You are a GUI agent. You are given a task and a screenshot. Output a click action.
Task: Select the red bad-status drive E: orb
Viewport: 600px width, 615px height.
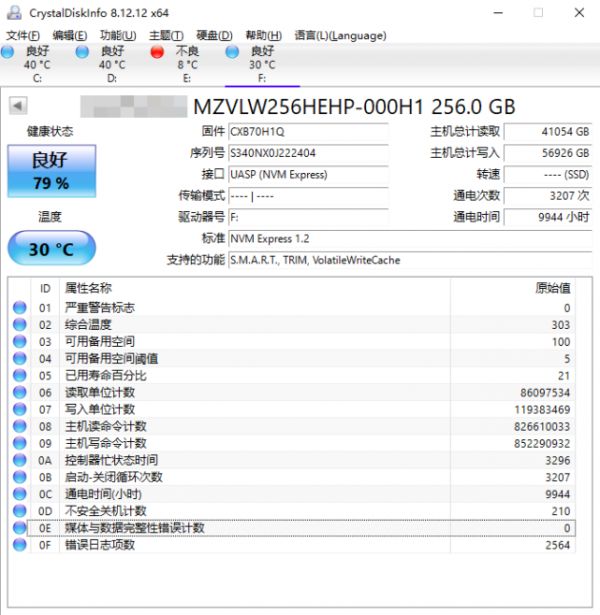tap(158, 51)
